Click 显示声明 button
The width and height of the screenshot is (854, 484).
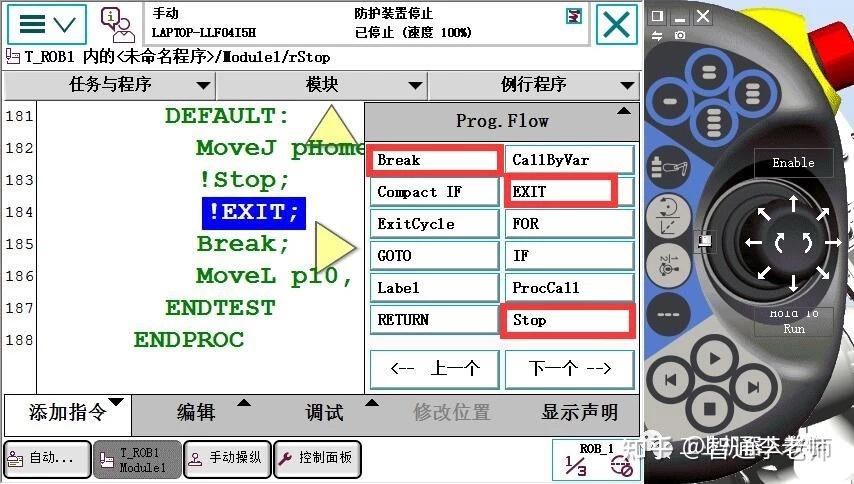580,413
